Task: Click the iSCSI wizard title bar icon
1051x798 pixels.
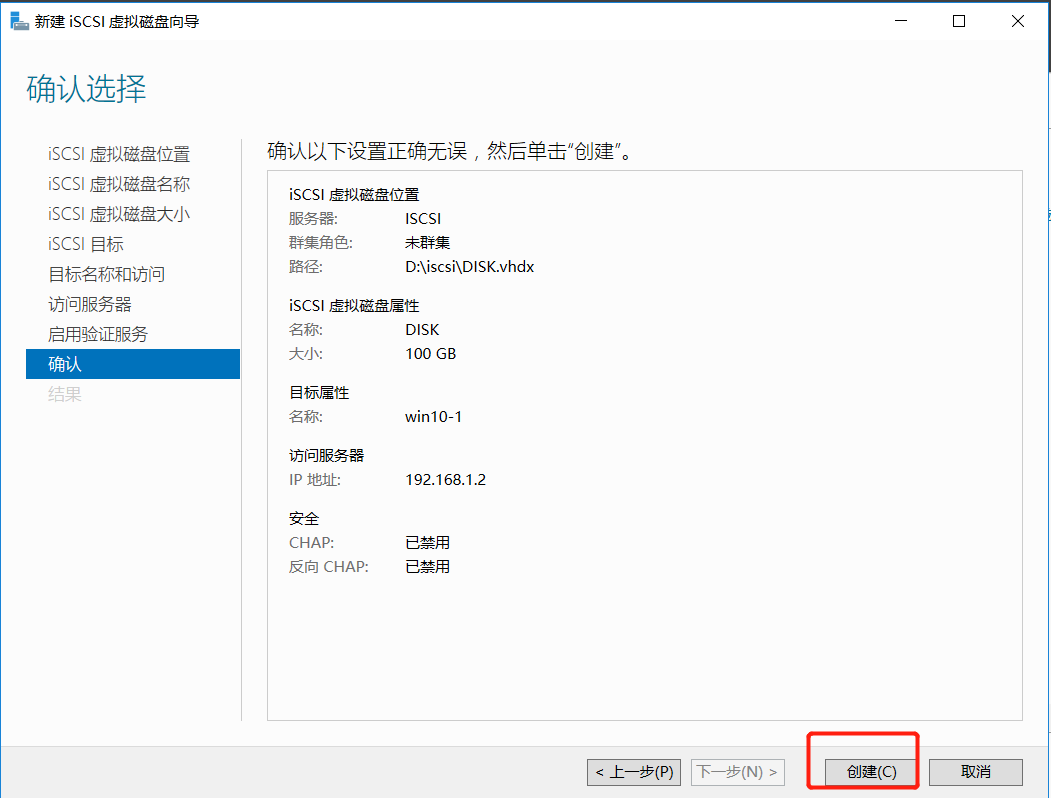Action: [x=20, y=20]
